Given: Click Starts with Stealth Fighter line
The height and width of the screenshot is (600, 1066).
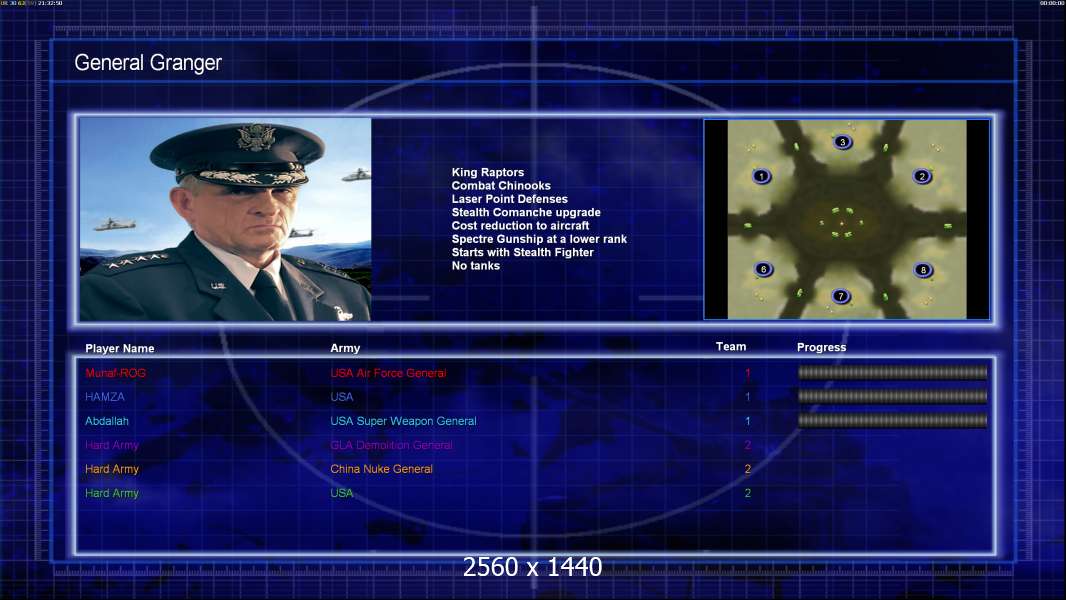Looking at the screenshot, I should click(x=523, y=252).
